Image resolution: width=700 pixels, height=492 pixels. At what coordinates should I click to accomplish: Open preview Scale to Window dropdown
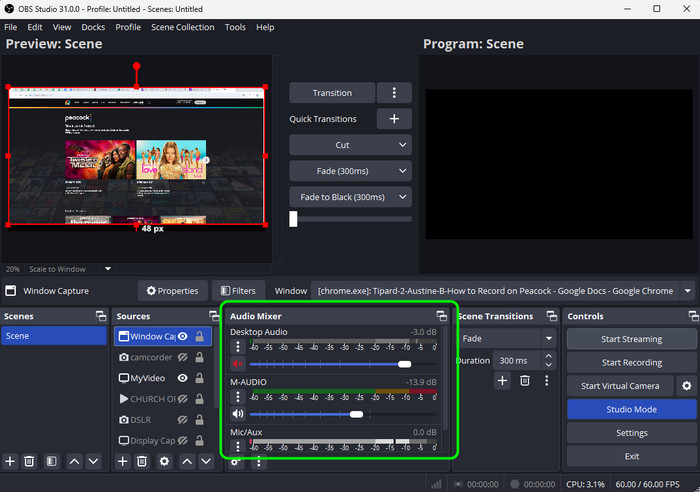[108, 269]
